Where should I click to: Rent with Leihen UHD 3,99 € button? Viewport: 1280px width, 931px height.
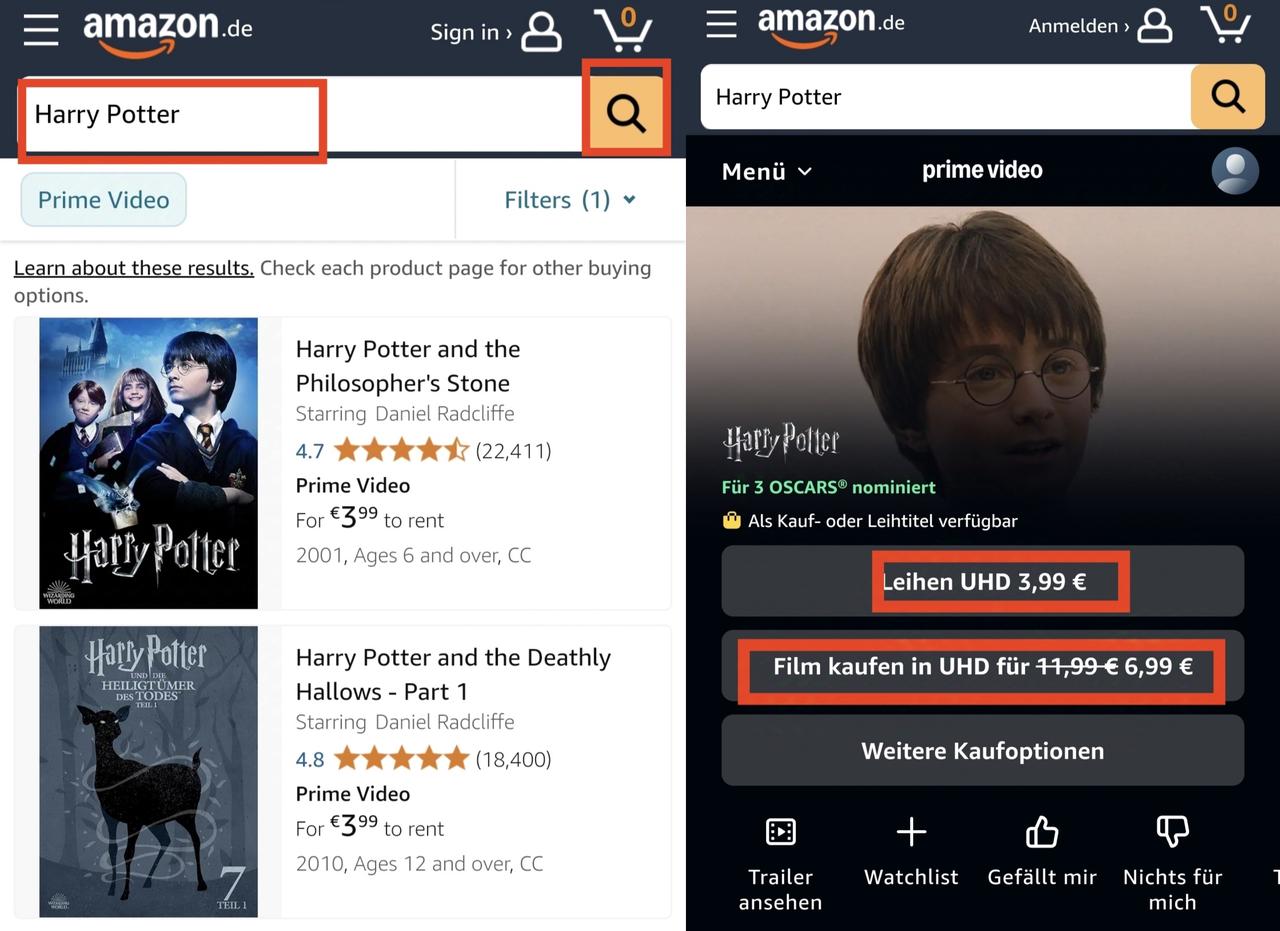point(983,581)
